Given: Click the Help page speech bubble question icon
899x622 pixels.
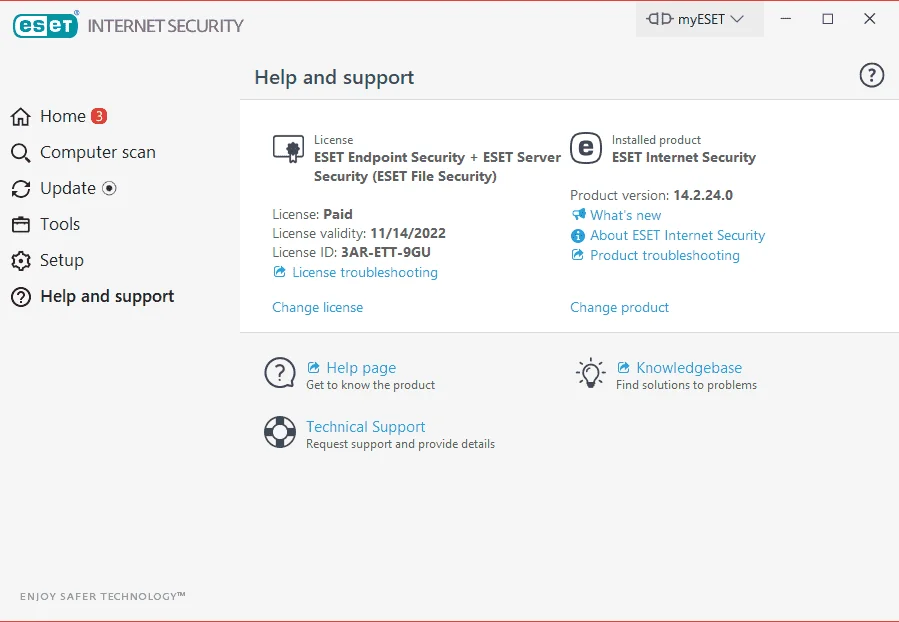Looking at the screenshot, I should 280,373.
